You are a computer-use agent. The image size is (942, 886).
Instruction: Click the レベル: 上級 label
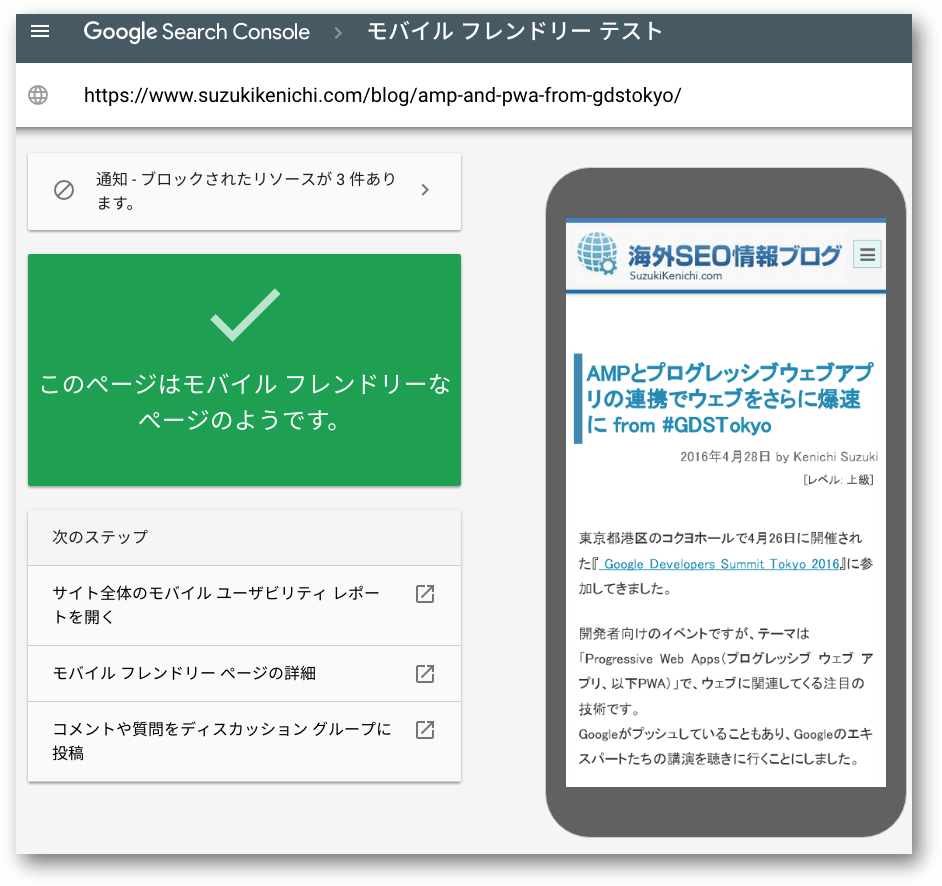tap(838, 479)
